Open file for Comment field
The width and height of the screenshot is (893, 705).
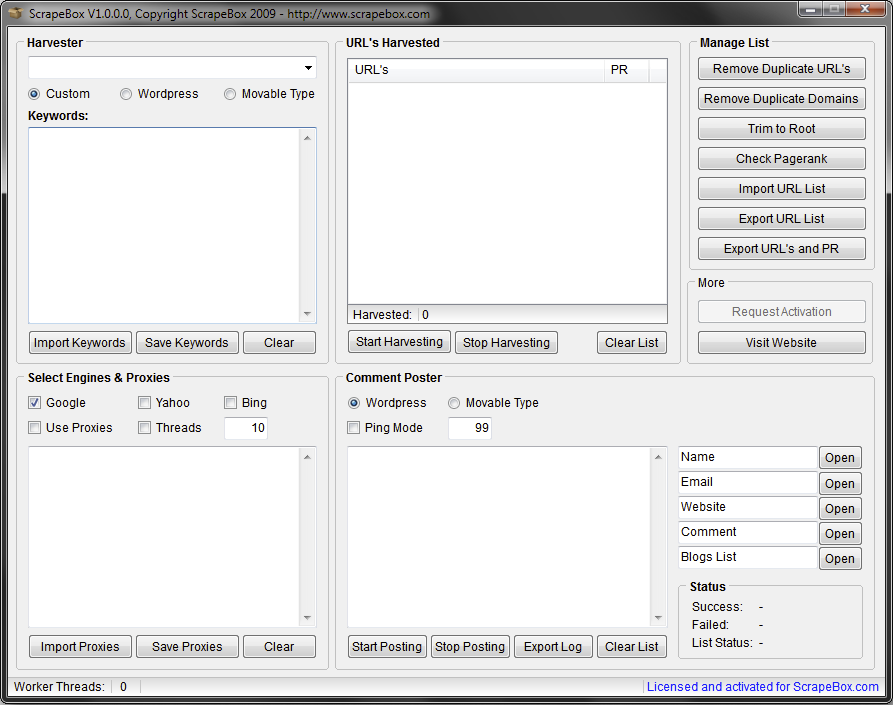tap(840, 534)
